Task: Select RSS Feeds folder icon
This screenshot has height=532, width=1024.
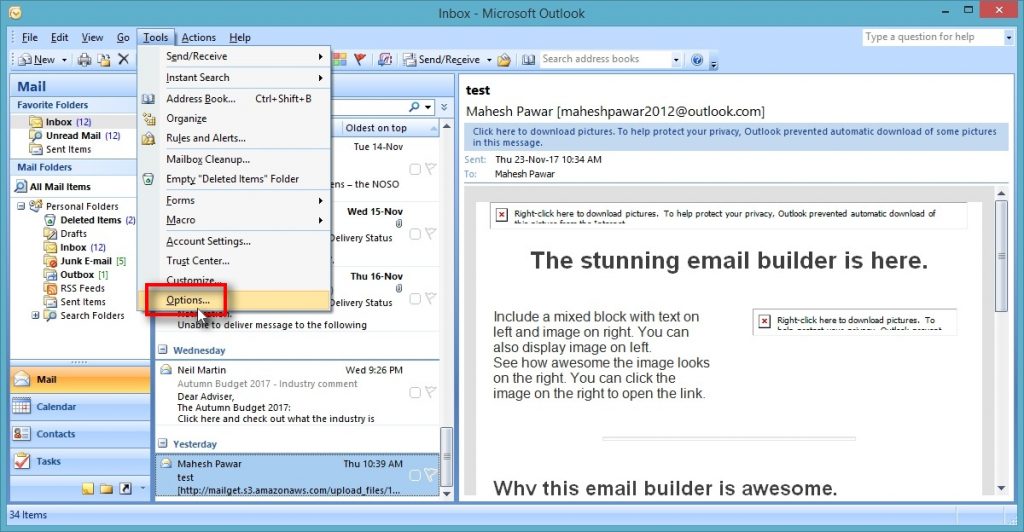Action: point(50,289)
